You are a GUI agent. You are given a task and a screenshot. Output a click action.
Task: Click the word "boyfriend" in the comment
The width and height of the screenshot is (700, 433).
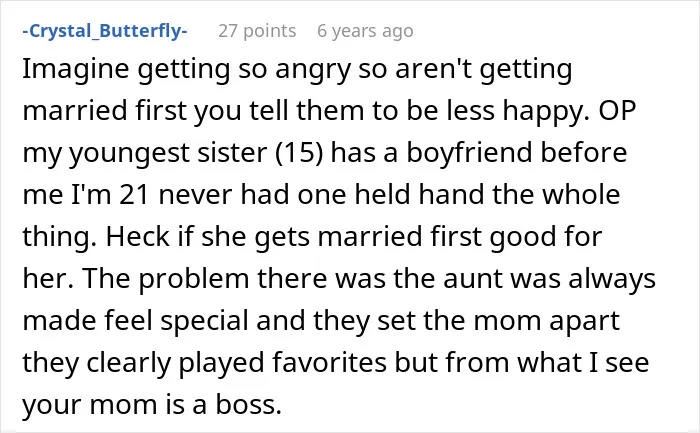(x=469, y=152)
